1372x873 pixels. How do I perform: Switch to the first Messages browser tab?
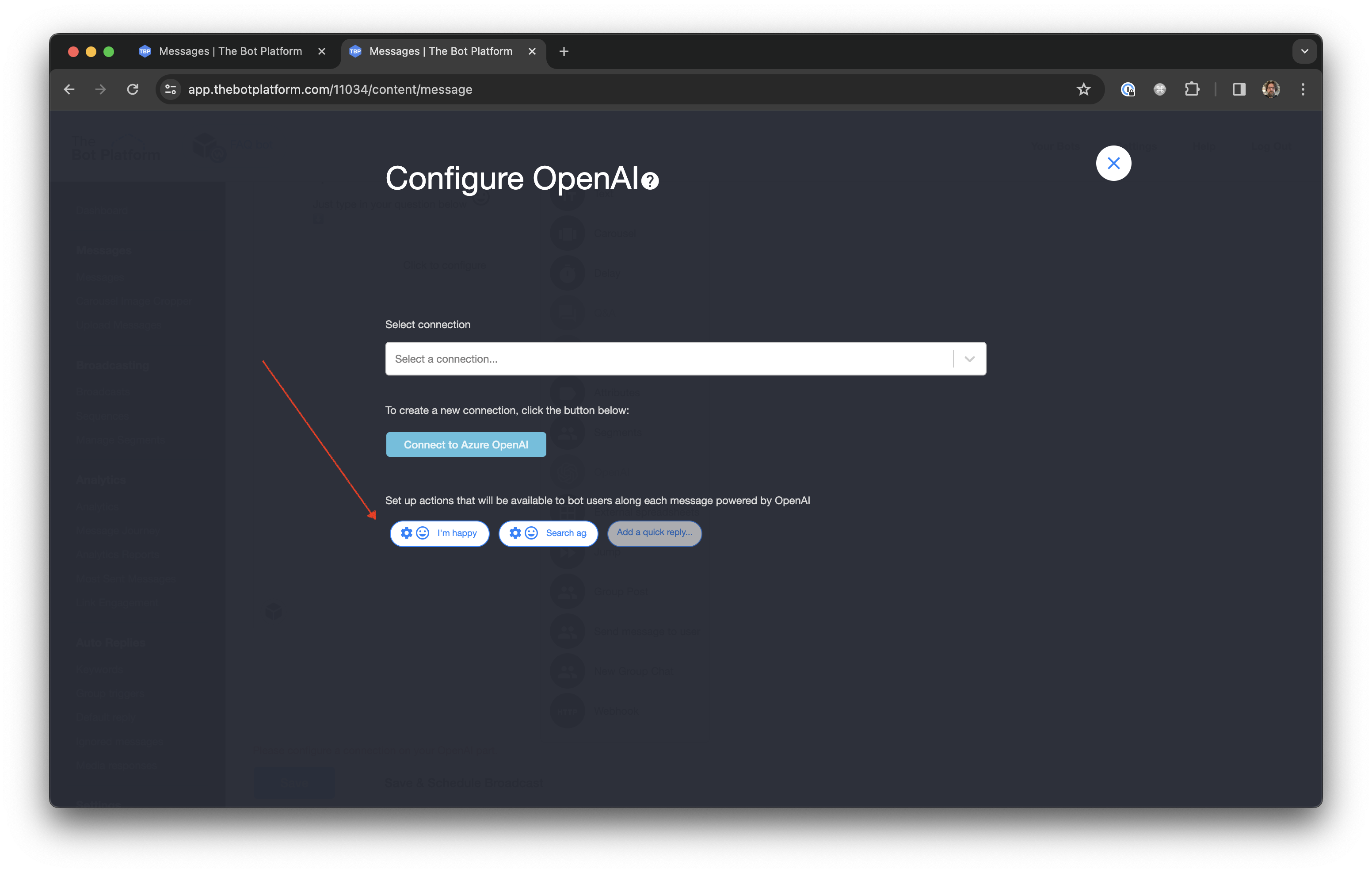tap(231, 51)
